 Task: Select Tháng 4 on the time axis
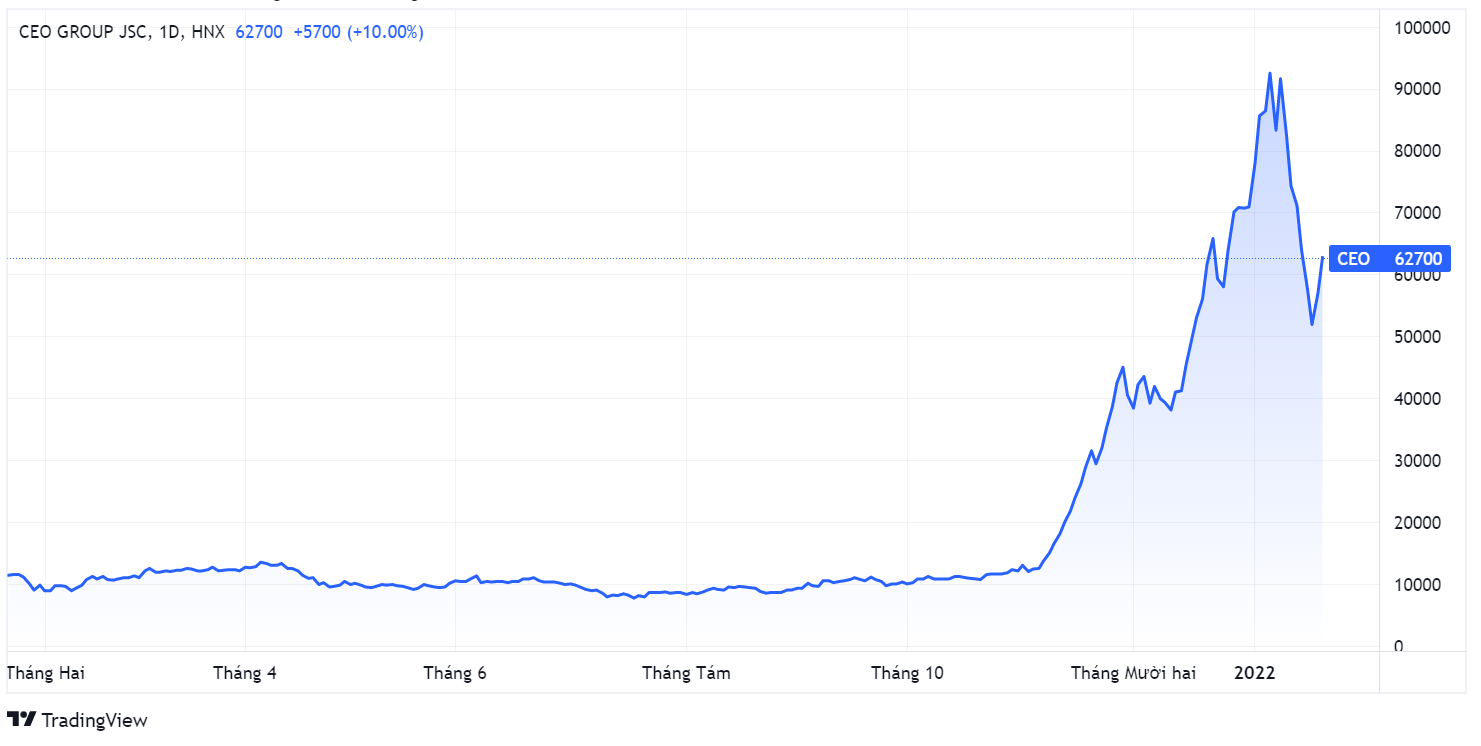click(x=245, y=673)
